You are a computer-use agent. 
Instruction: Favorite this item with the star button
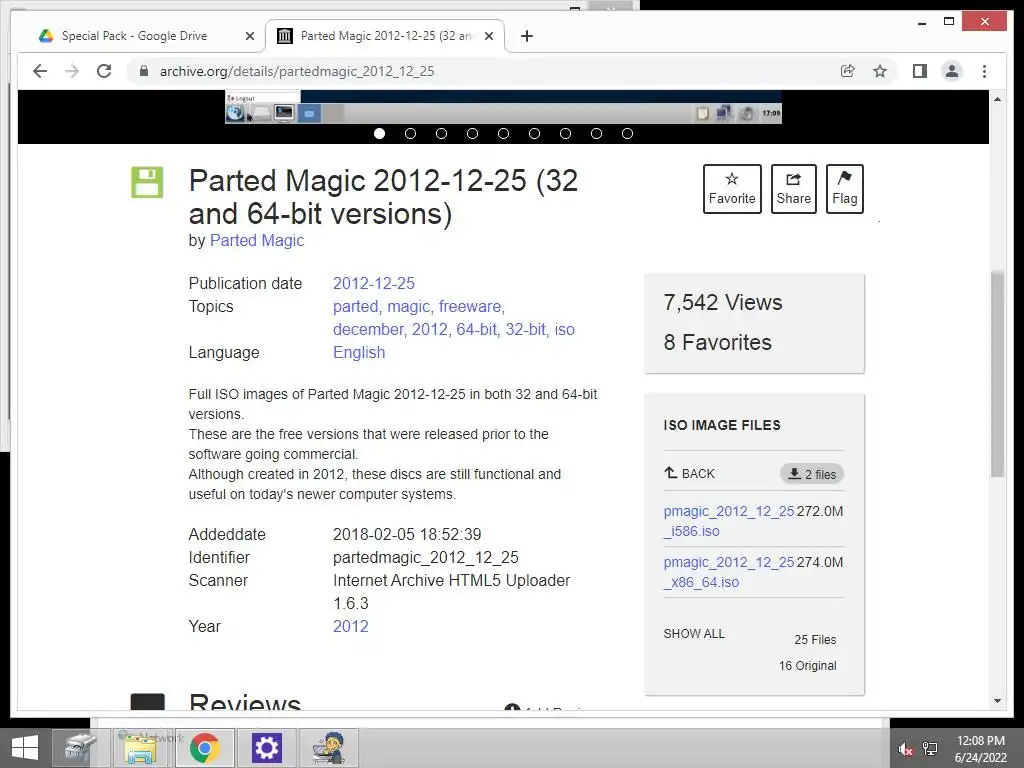pyautogui.click(x=732, y=189)
